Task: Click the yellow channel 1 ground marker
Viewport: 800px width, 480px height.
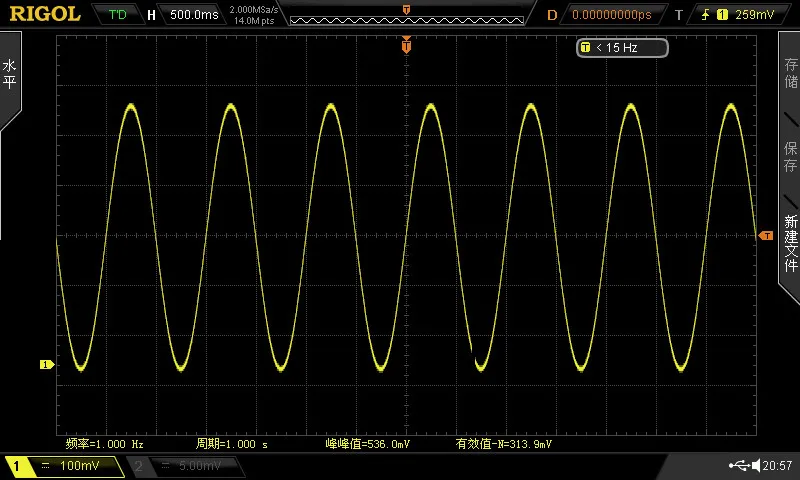Action: click(47, 364)
